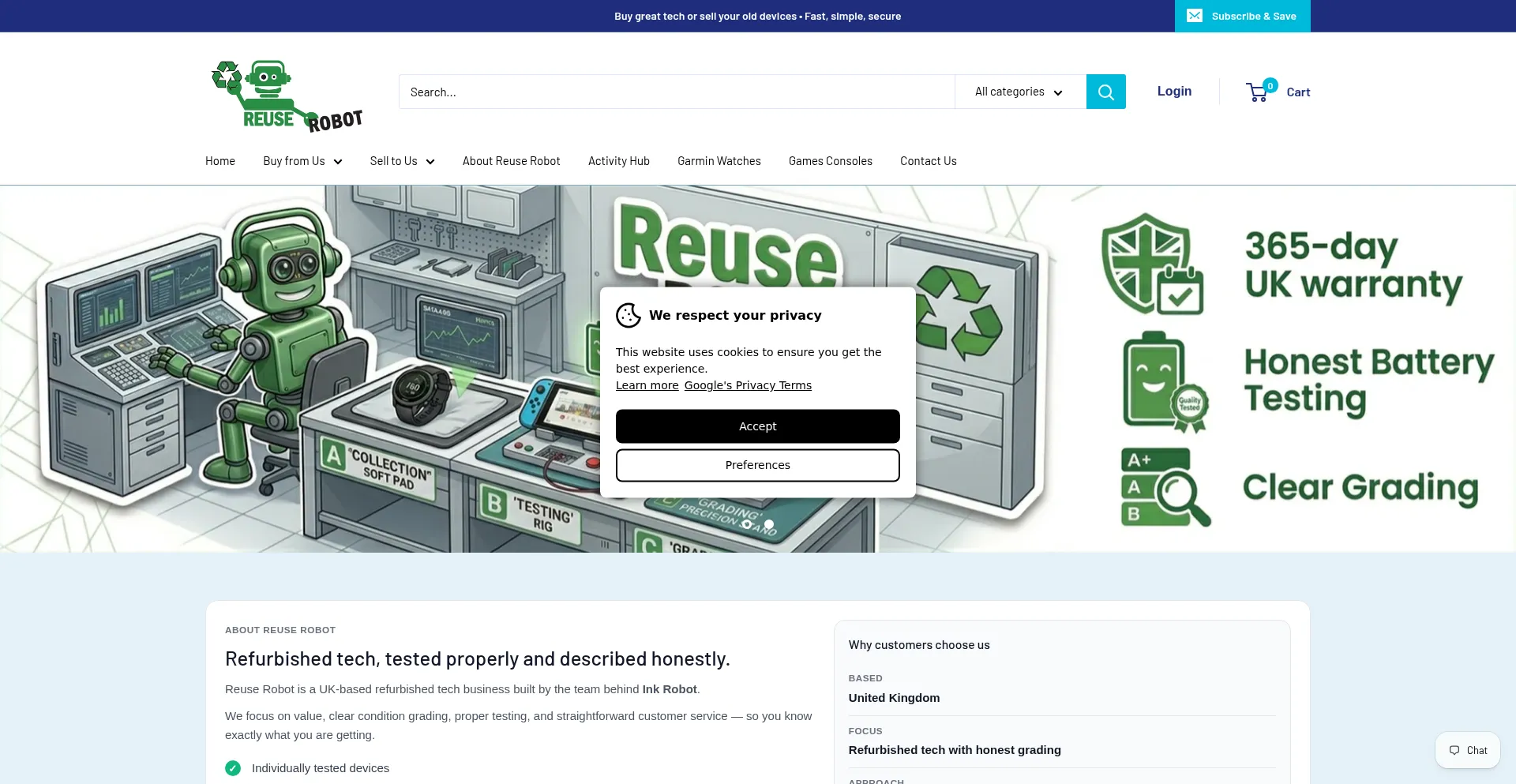Open About Reuse Robot page
The height and width of the screenshot is (784, 1516).
(x=511, y=161)
